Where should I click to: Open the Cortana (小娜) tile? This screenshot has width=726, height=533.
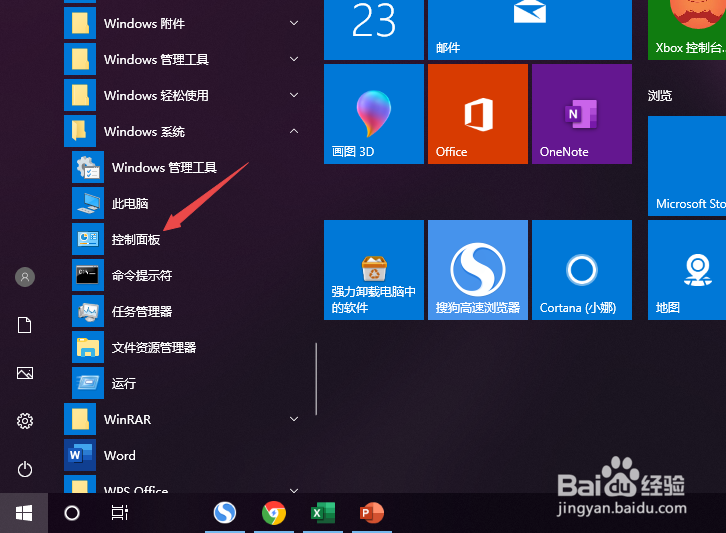[582, 270]
